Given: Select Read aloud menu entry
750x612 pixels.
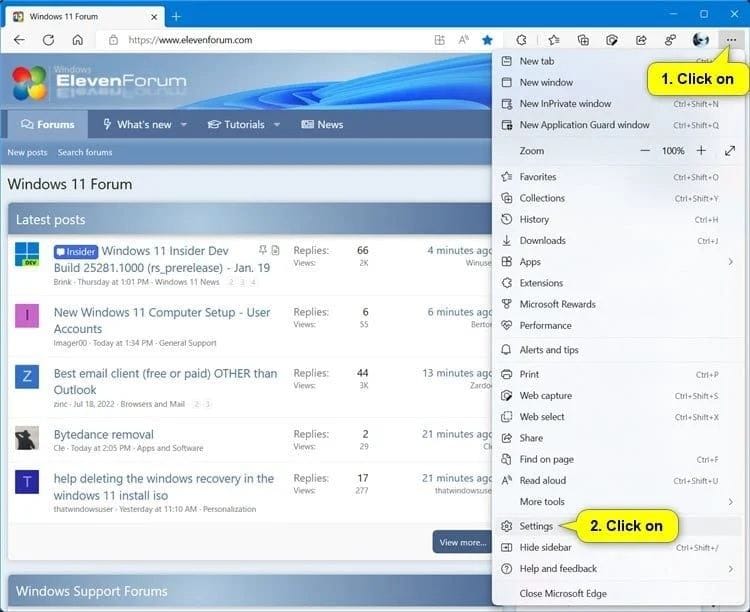Looking at the screenshot, I should pos(618,480).
